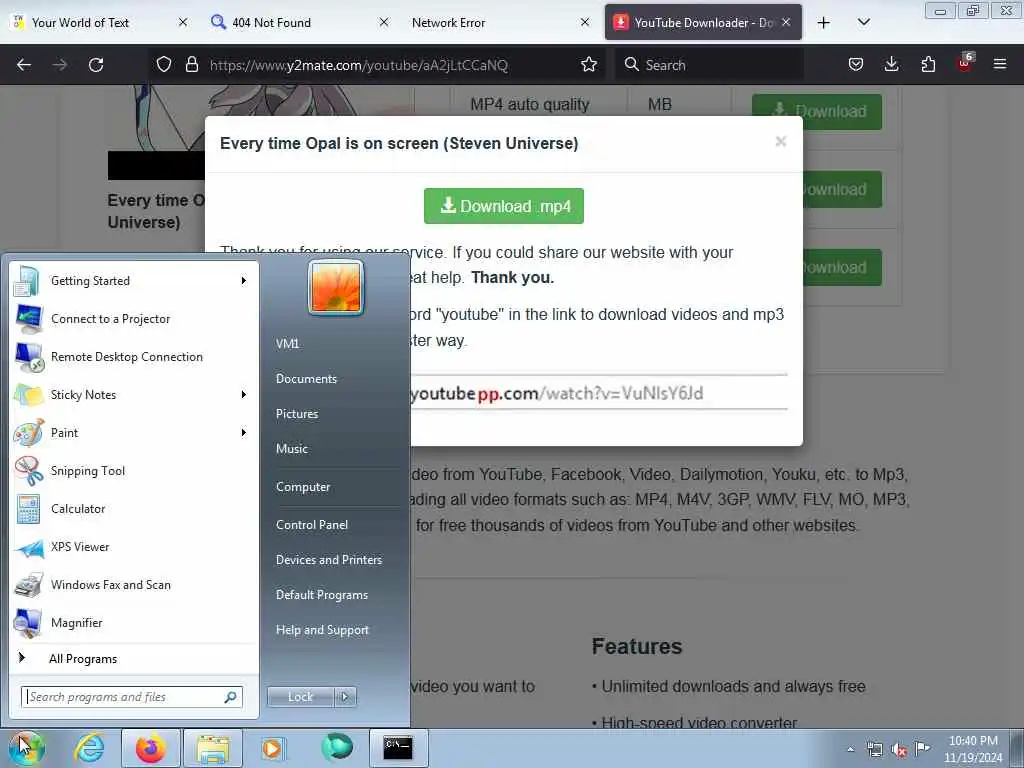
Task: Click the muted volume tray icon
Action: point(899,749)
